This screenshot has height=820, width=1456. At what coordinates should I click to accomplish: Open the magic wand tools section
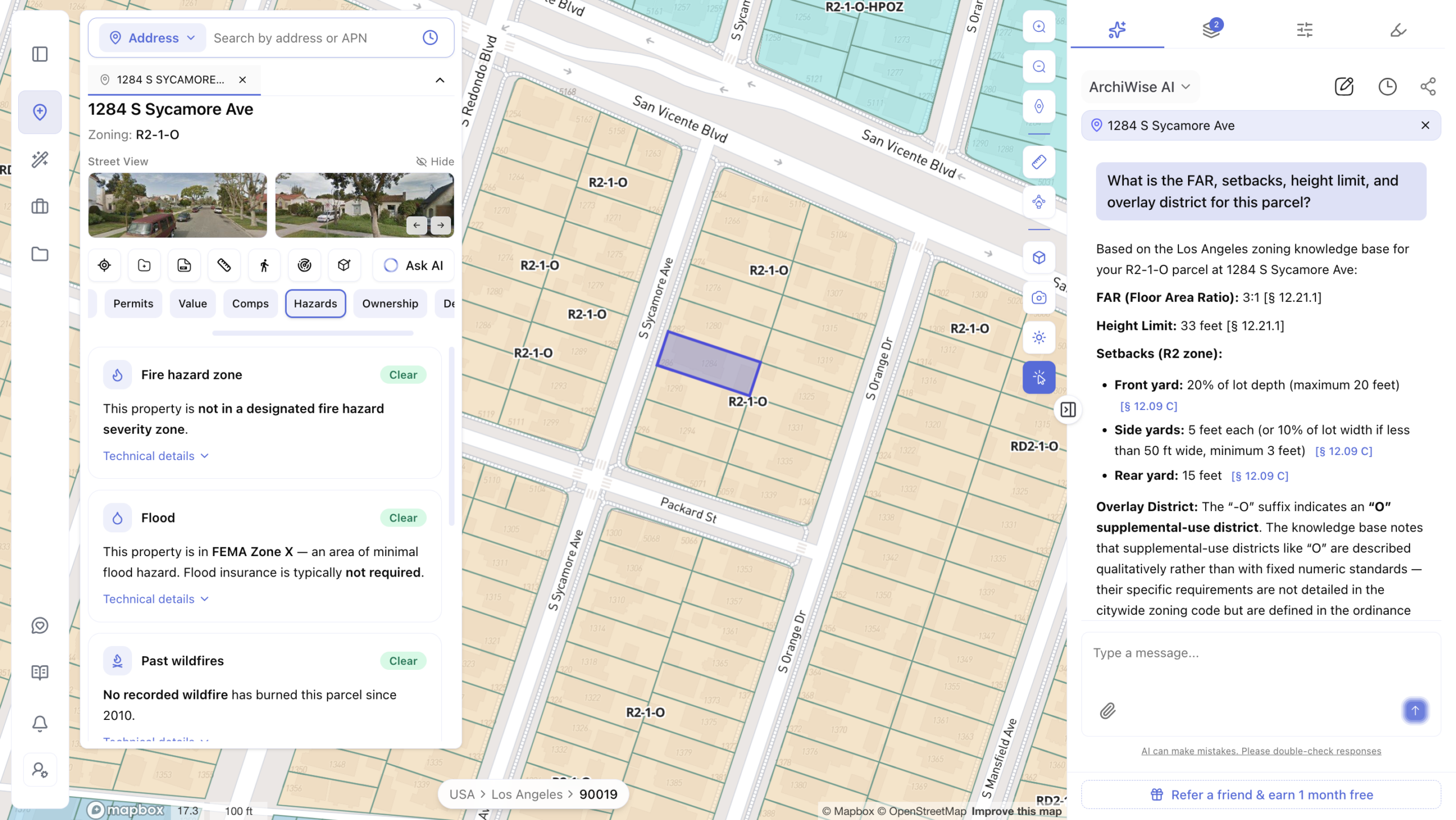point(40,159)
